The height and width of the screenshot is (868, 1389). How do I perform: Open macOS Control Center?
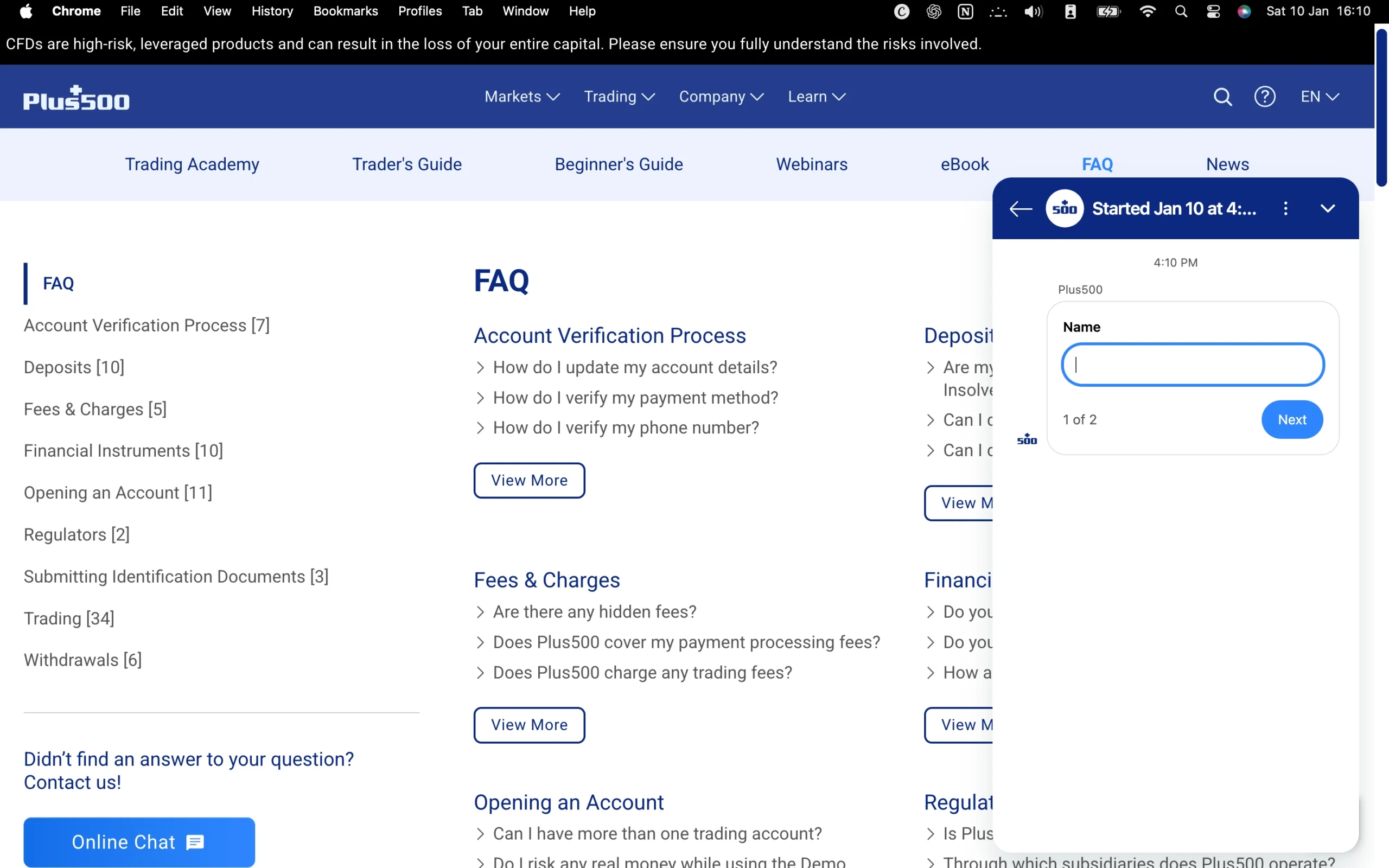1213,11
